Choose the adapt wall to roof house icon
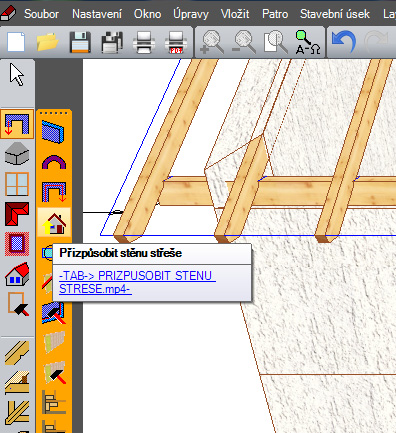Image resolution: width=396 pixels, height=433 pixels. point(54,222)
